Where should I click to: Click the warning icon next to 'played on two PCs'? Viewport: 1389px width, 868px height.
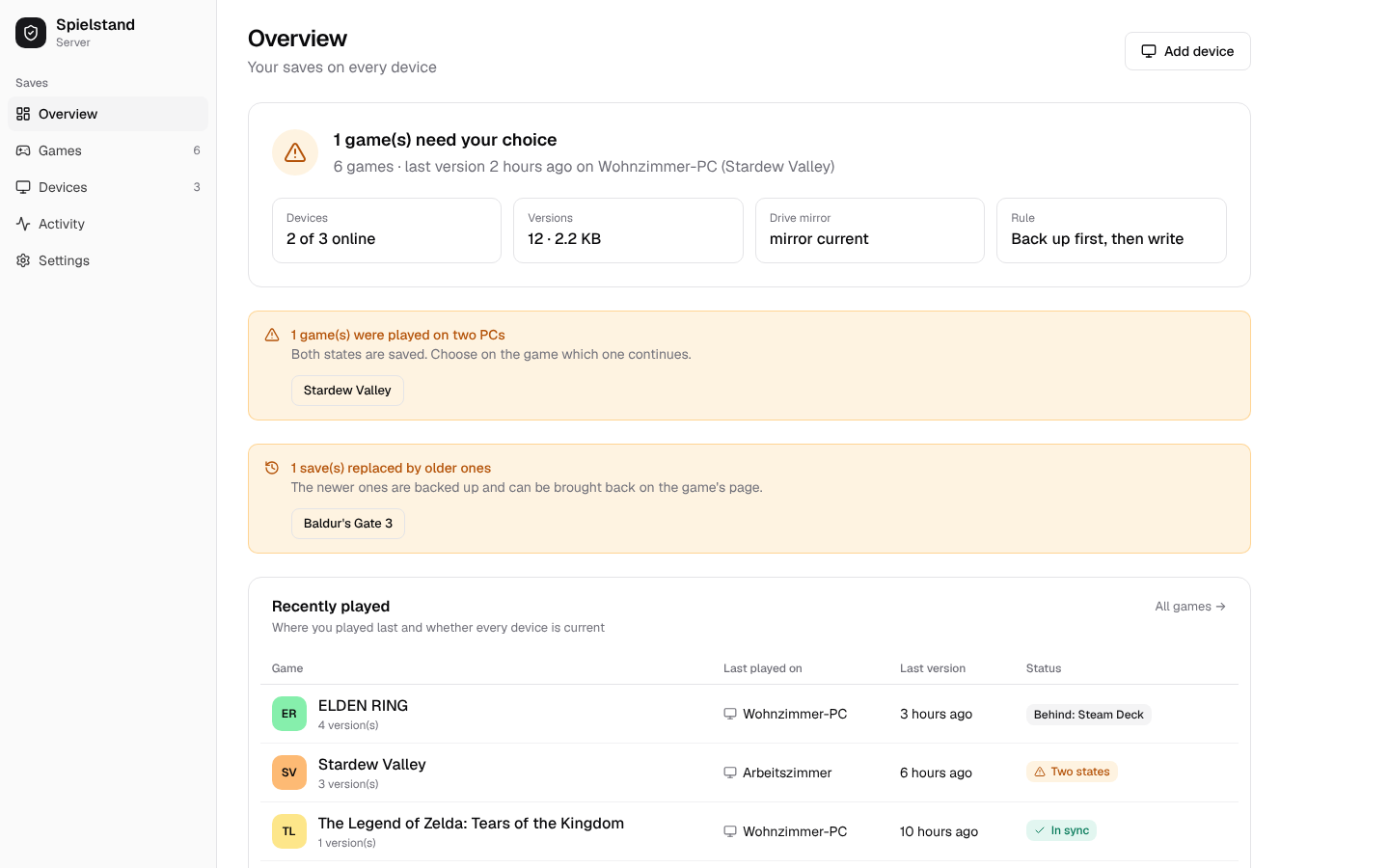click(x=272, y=335)
